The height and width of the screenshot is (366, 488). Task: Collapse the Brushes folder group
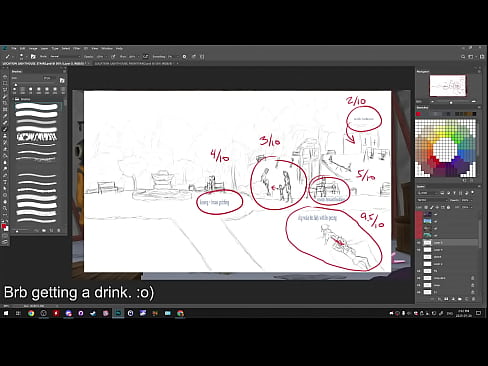[14, 99]
